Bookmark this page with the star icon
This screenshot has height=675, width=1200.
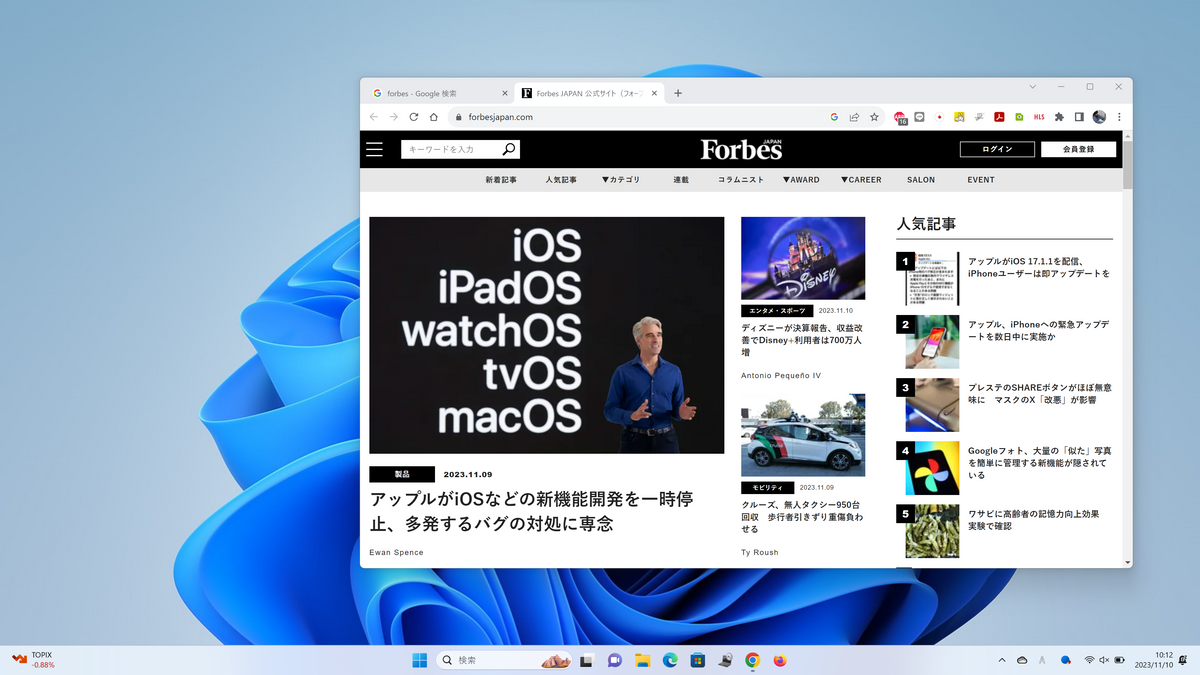click(874, 117)
